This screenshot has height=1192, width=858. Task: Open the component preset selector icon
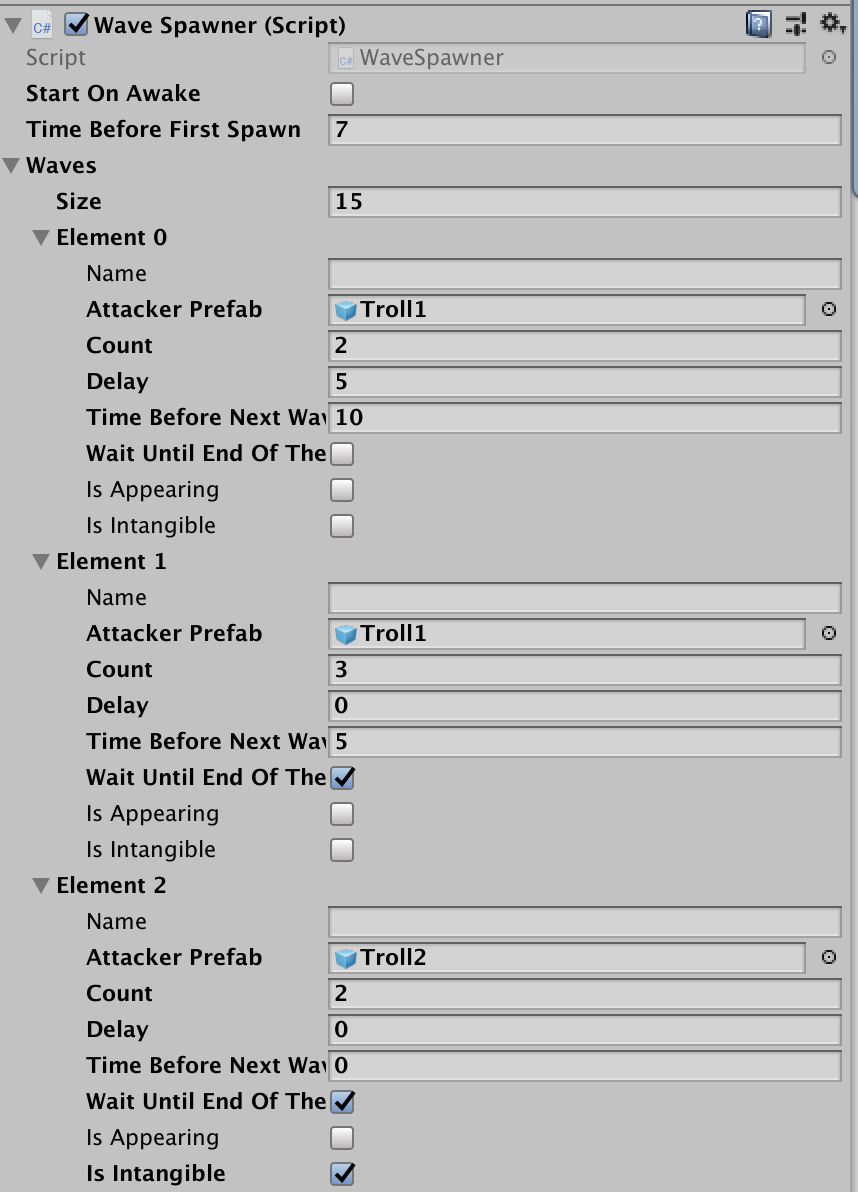(796, 24)
